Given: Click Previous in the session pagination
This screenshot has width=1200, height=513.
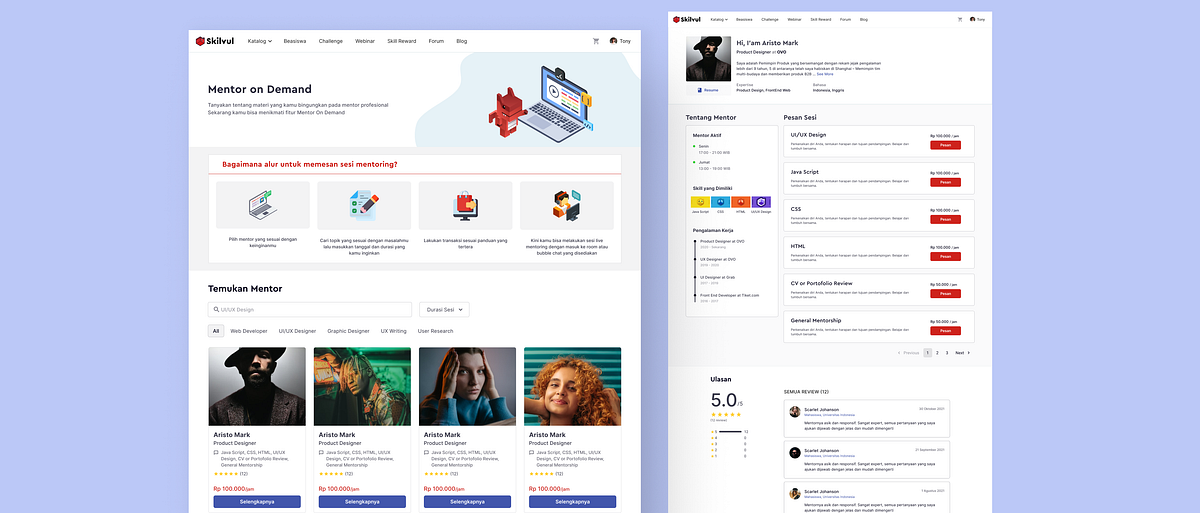Looking at the screenshot, I should tap(909, 353).
